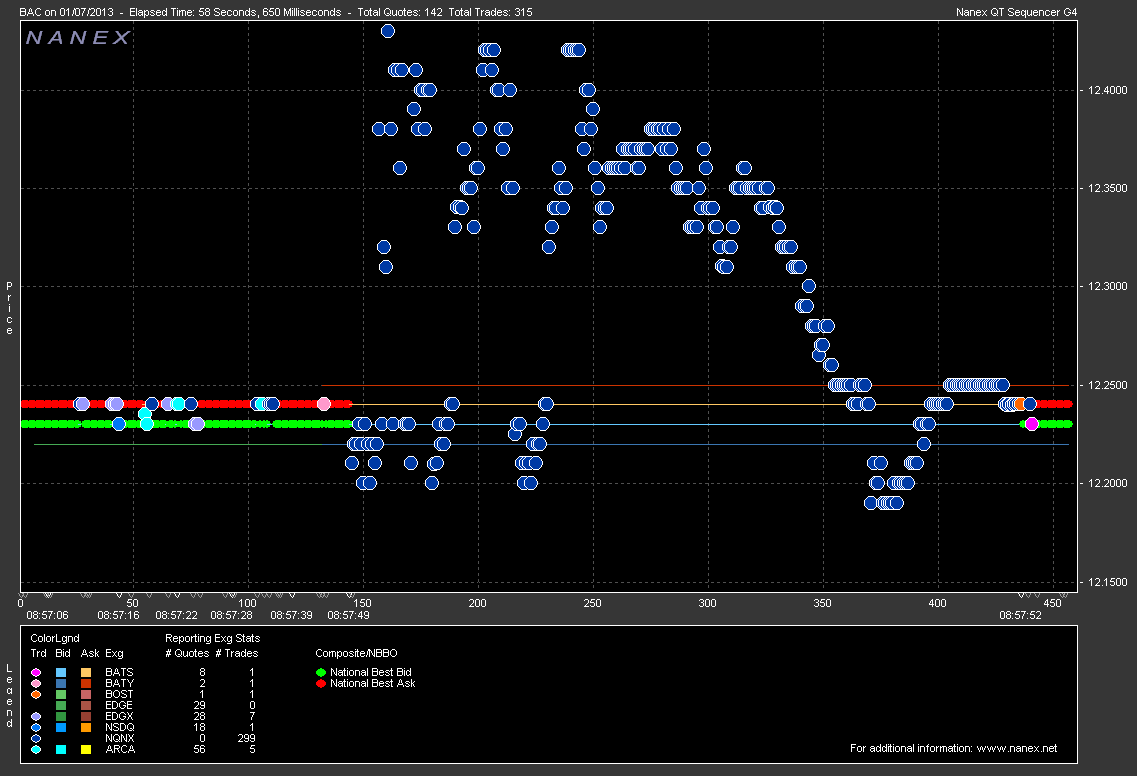Select the highest trade dot above 12.4000
The width and height of the screenshot is (1137, 776).
click(388, 30)
